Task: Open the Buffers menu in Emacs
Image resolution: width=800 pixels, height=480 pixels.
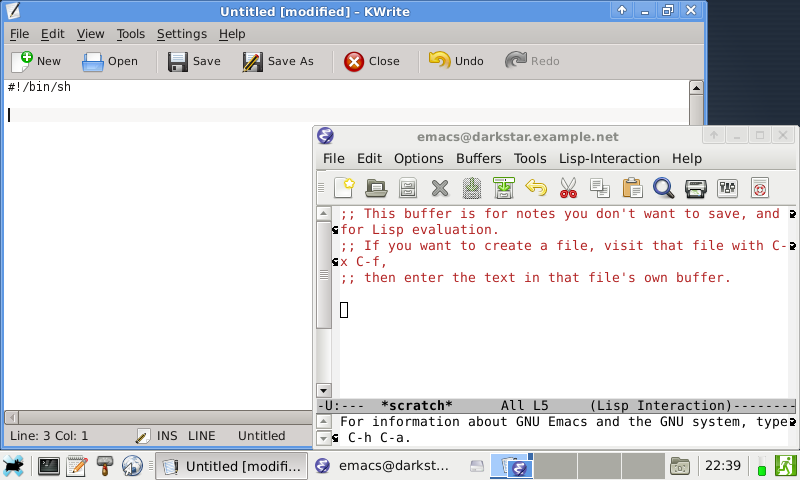Action: pyautogui.click(x=478, y=158)
